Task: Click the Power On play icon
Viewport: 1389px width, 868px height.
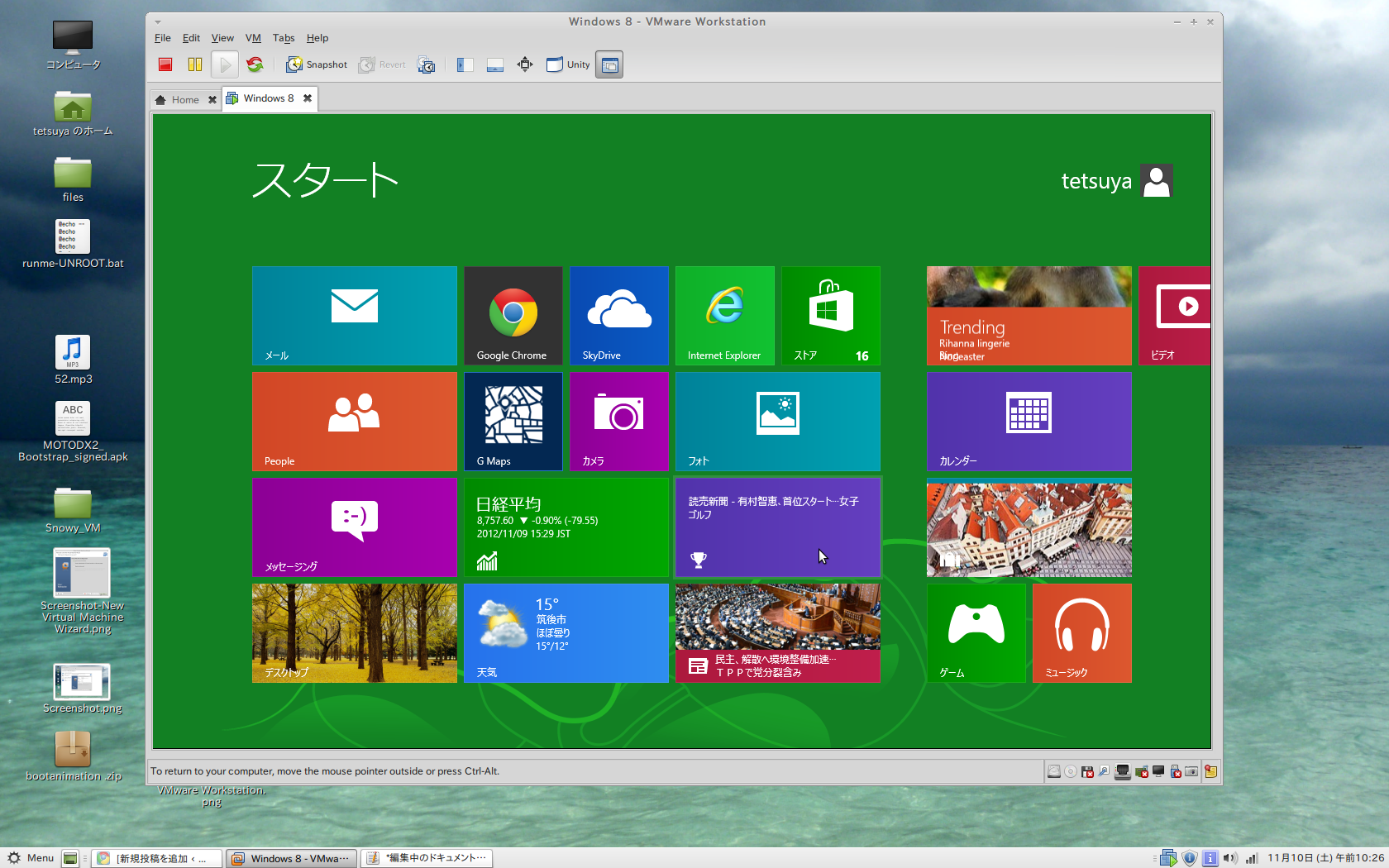Action: (225, 64)
